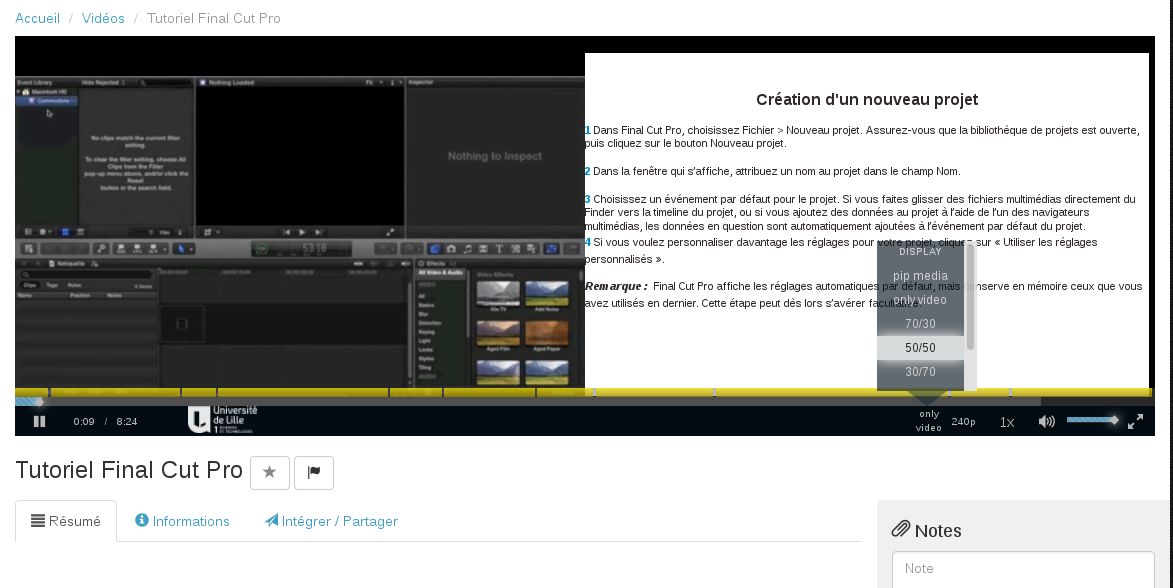
Task: Open the Vidéos breadcrumb link
Action: 103,18
